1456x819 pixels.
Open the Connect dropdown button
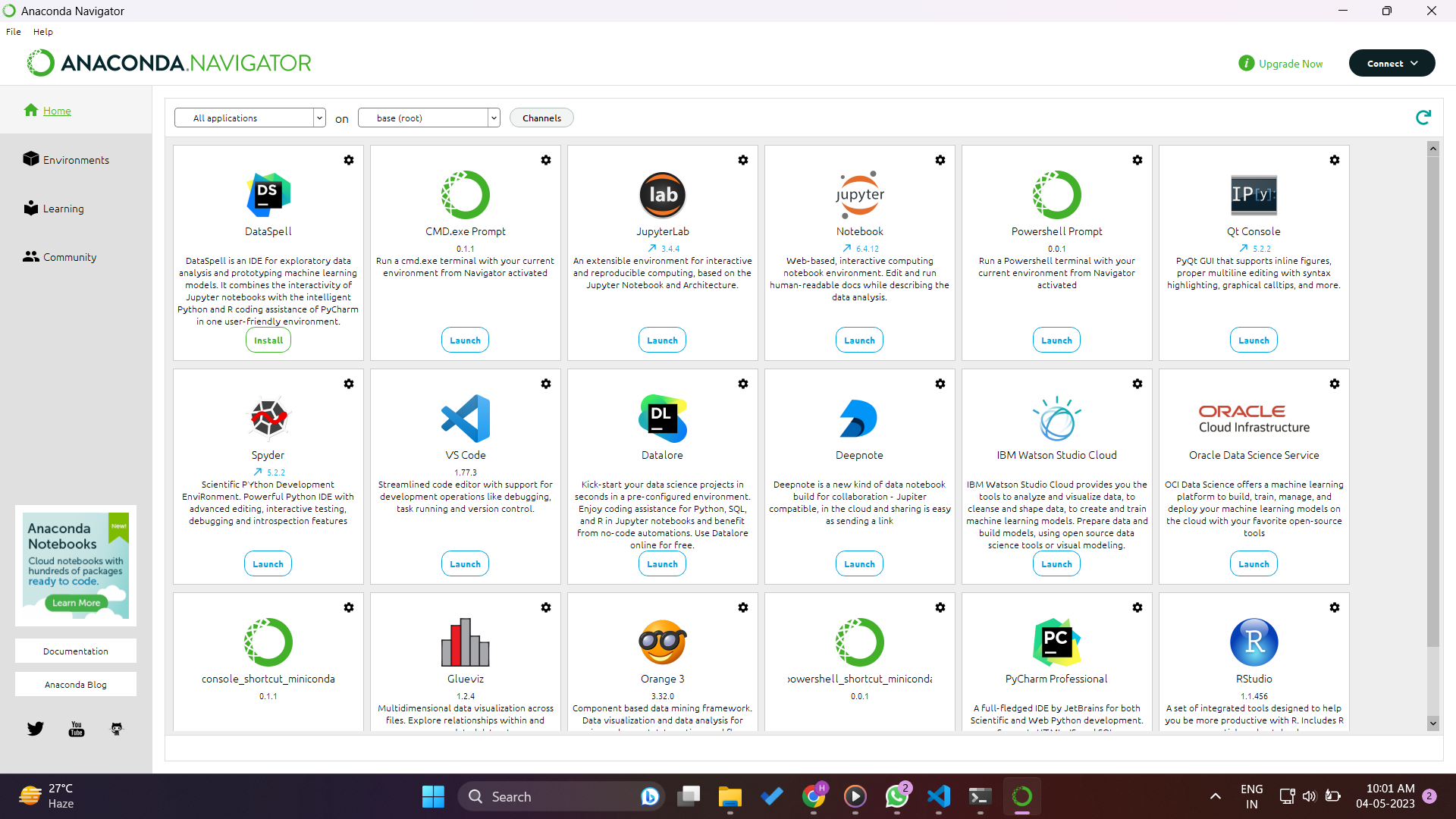[1392, 64]
